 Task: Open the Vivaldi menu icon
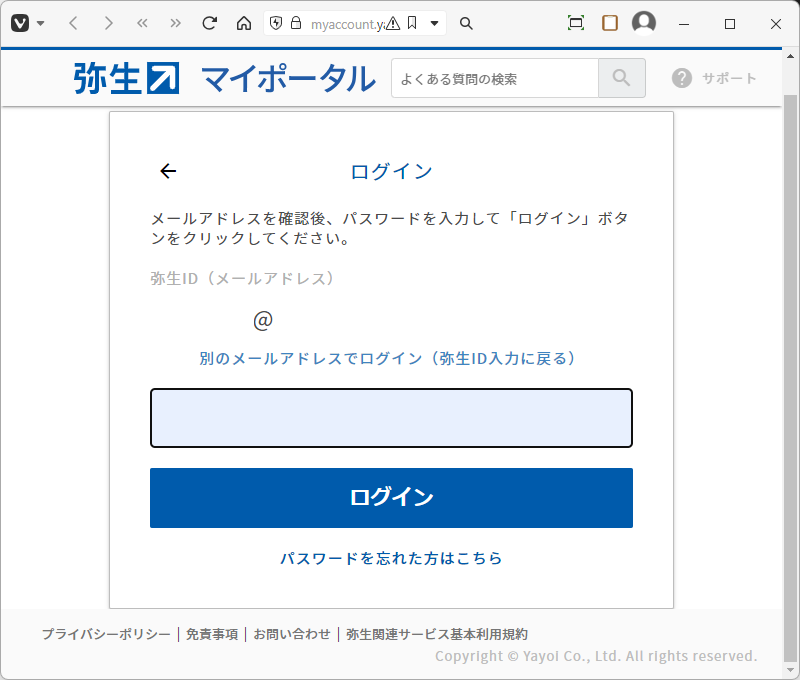[20, 23]
